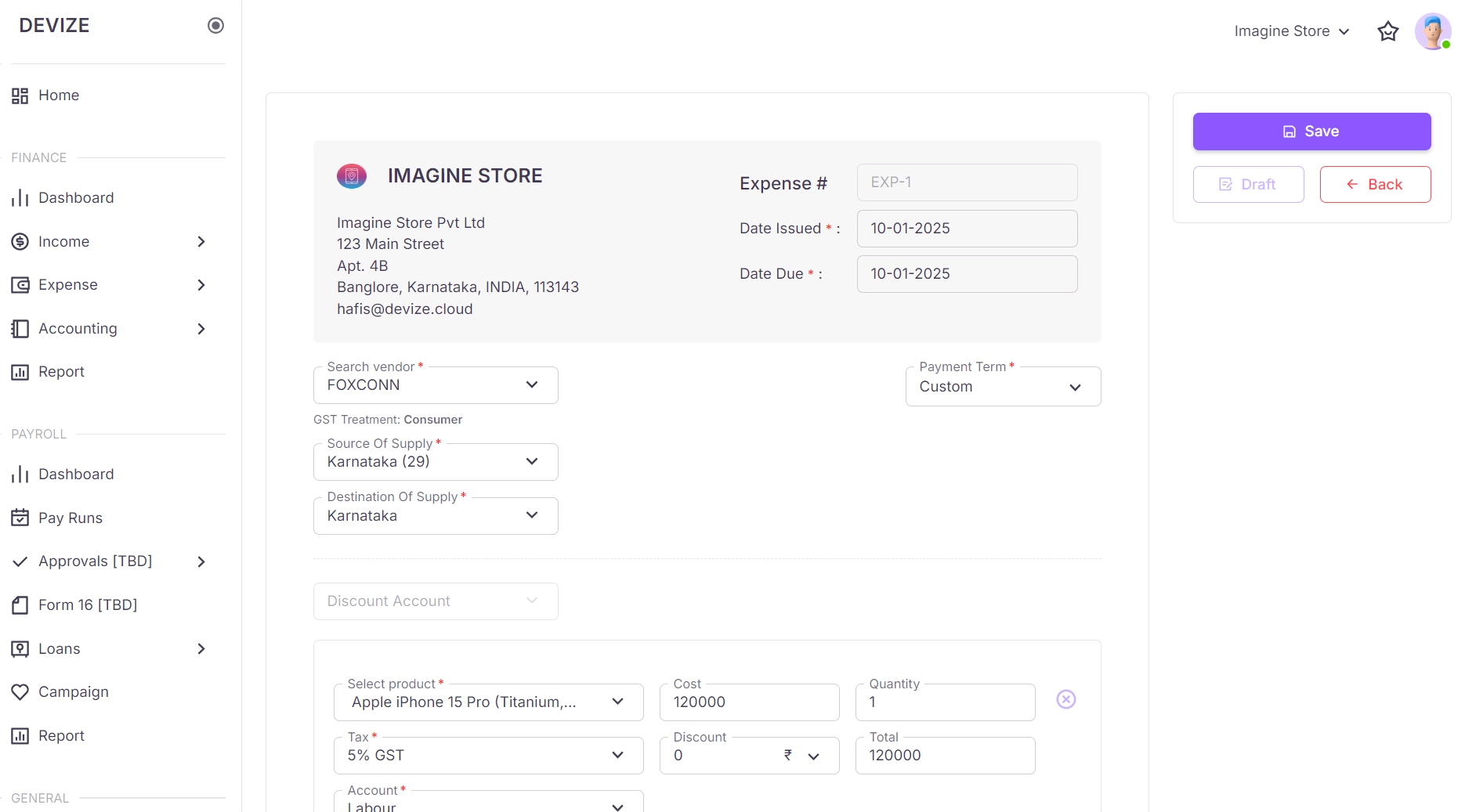Screen dimensions: 1465x812
Task: Click the Date Due field
Action: point(967,274)
